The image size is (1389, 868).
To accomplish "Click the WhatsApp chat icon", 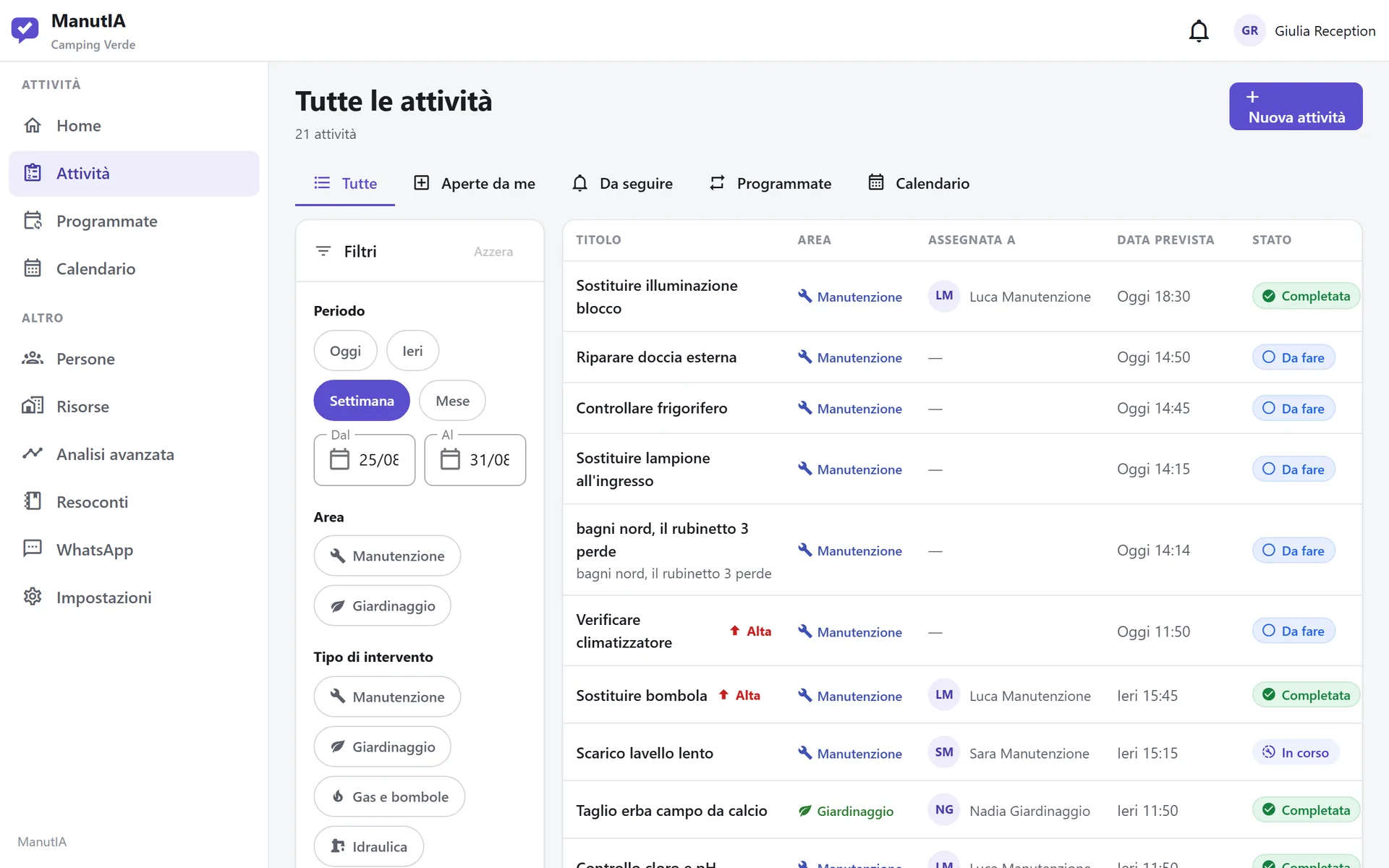I will click(33, 548).
